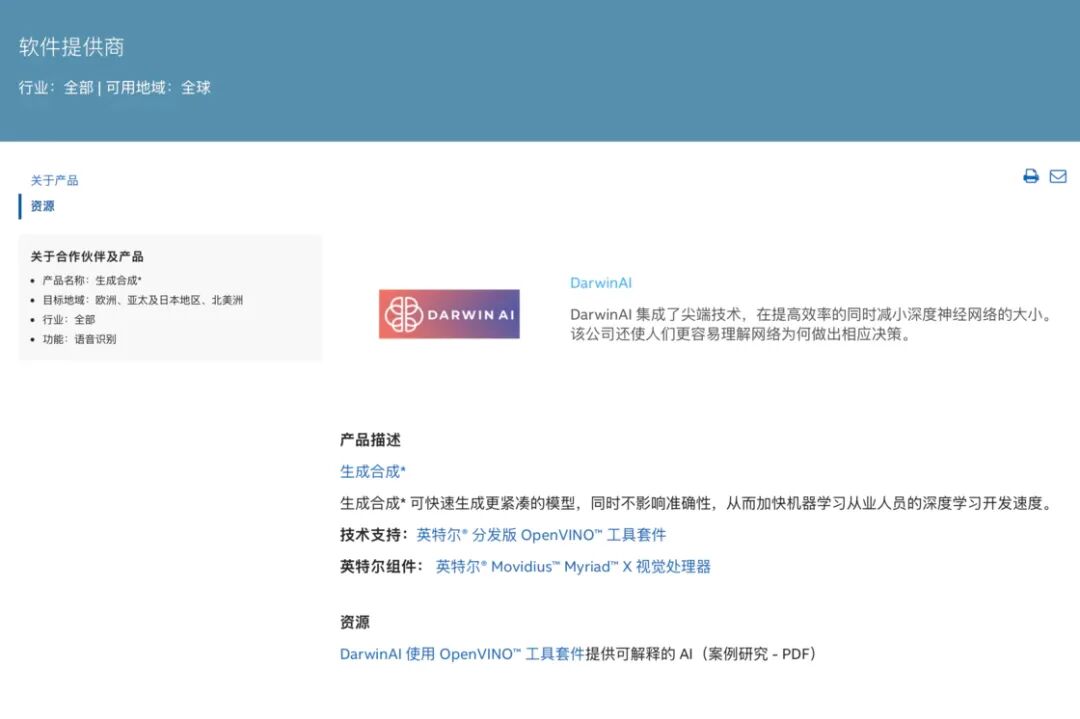Click the 技术支持 label

coord(374,535)
